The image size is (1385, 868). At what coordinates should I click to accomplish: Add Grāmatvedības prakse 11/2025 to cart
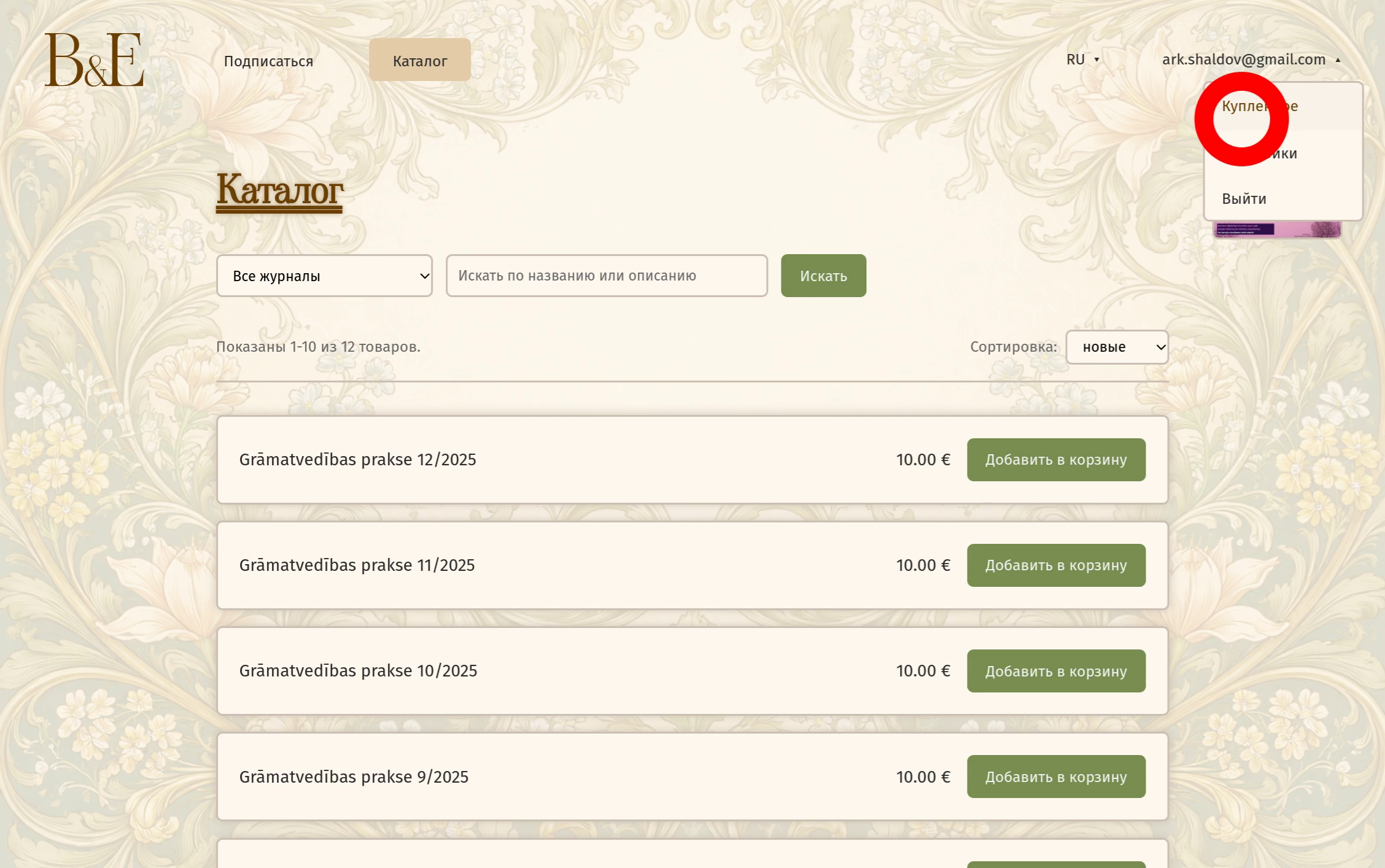[x=1056, y=565]
